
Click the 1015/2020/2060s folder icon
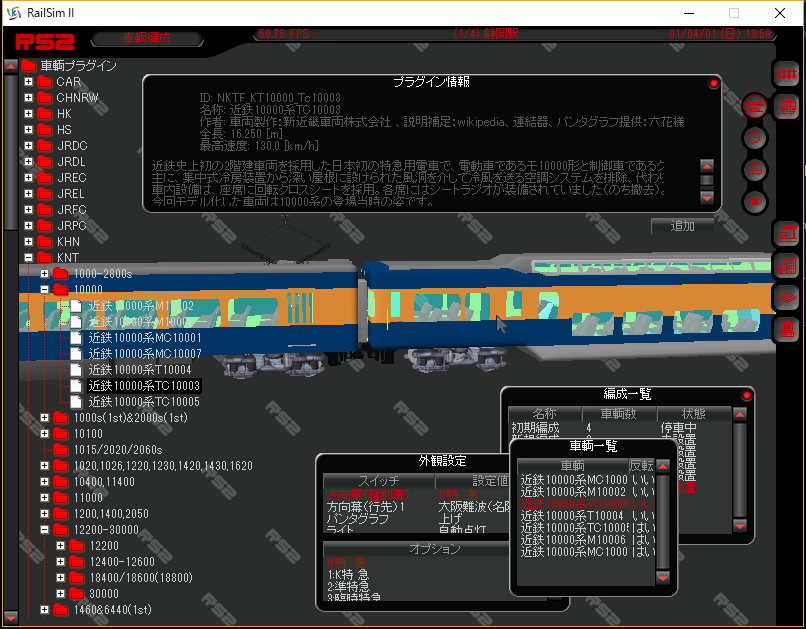point(61,450)
